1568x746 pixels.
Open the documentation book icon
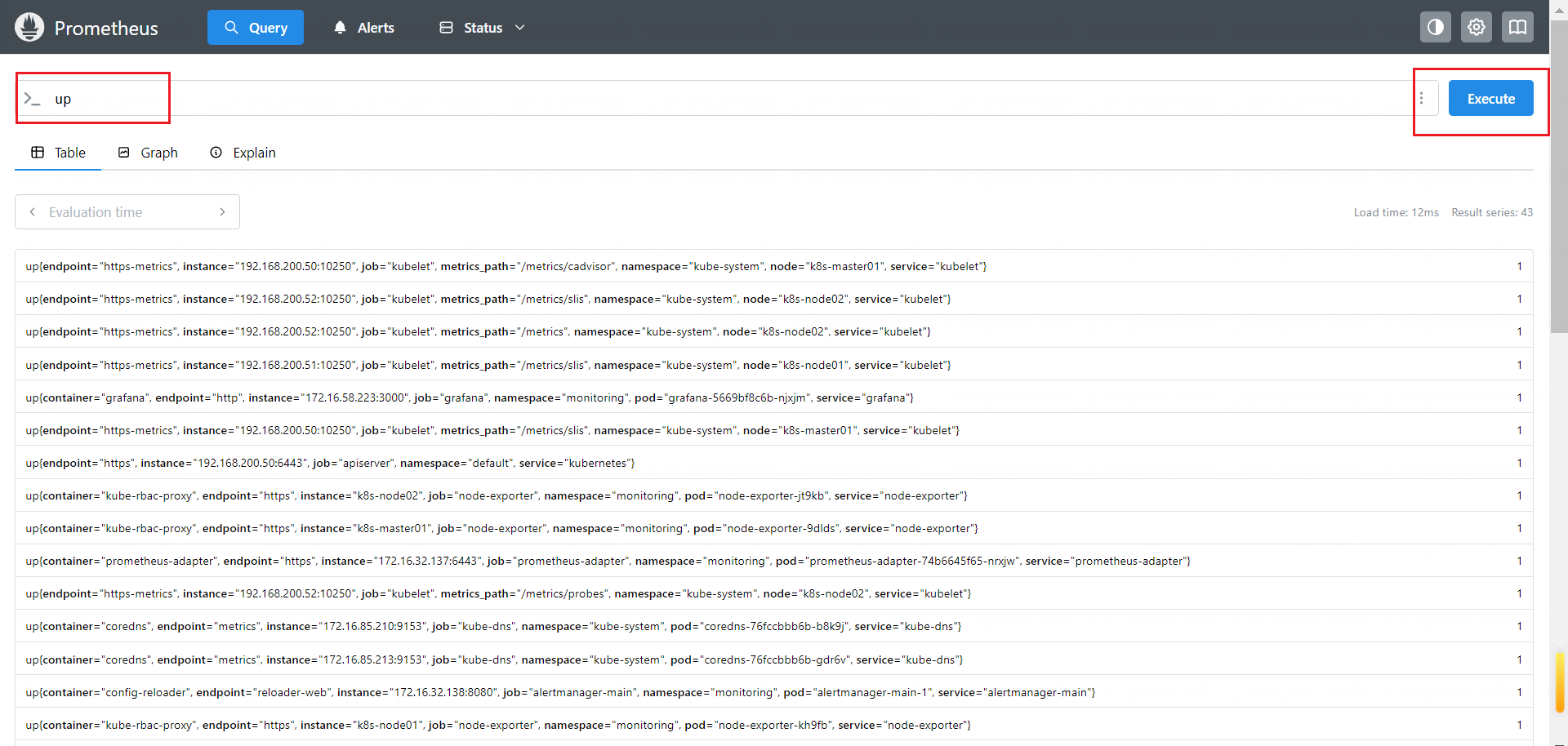point(1517,27)
